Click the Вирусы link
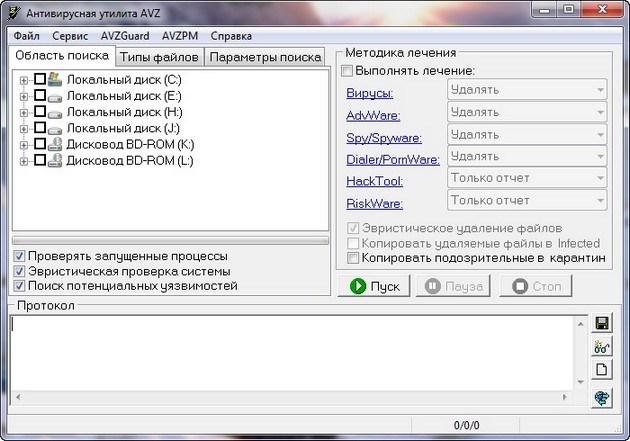The height and width of the screenshot is (441, 630). click(x=370, y=93)
